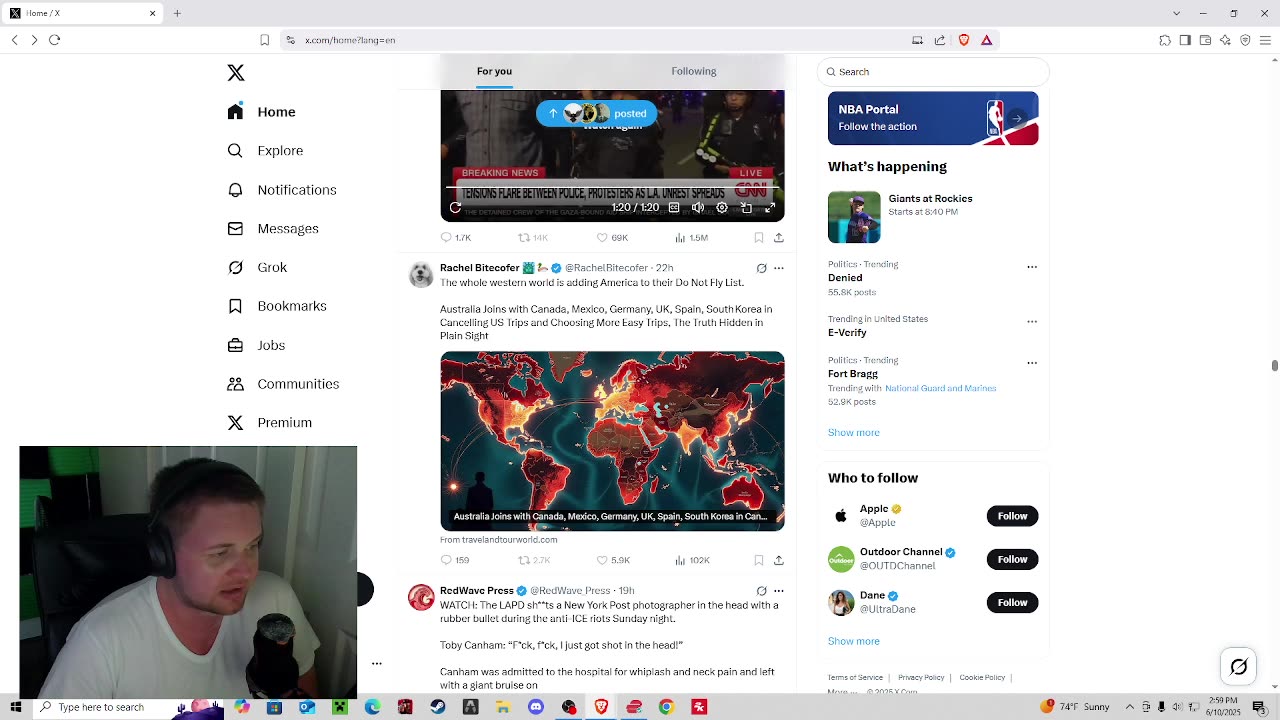Bookmark the CNN video post
The image size is (1280, 720).
(x=759, y=238)
